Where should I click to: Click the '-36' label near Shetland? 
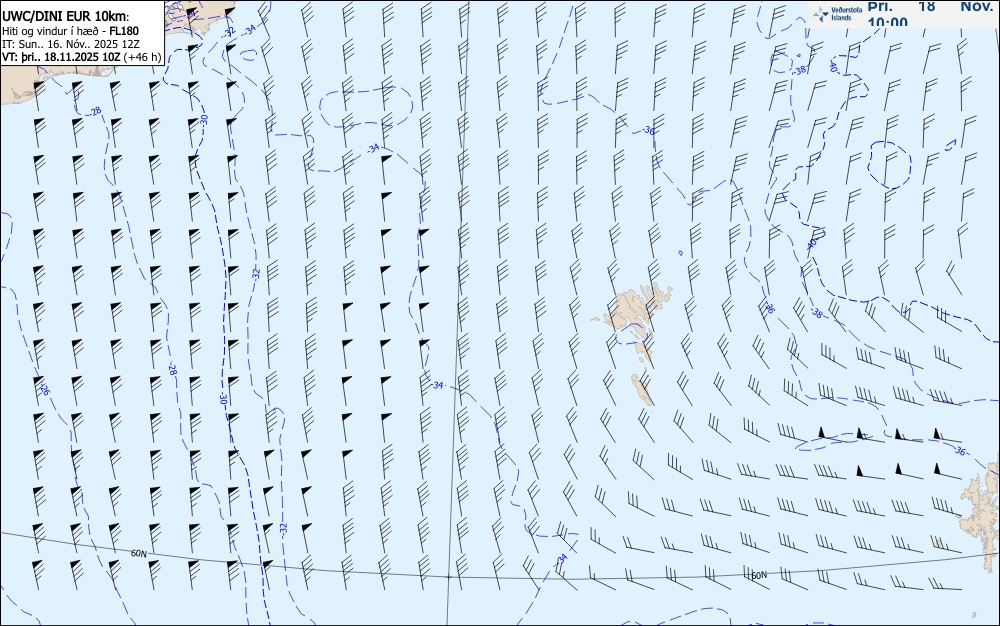click(x=959, y=451)
